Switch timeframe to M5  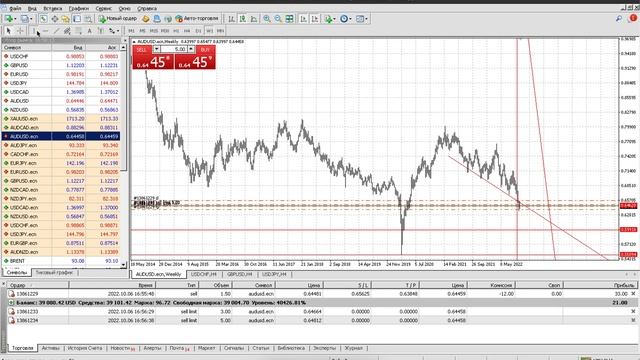pyautogui.click(x=142, y=31)
